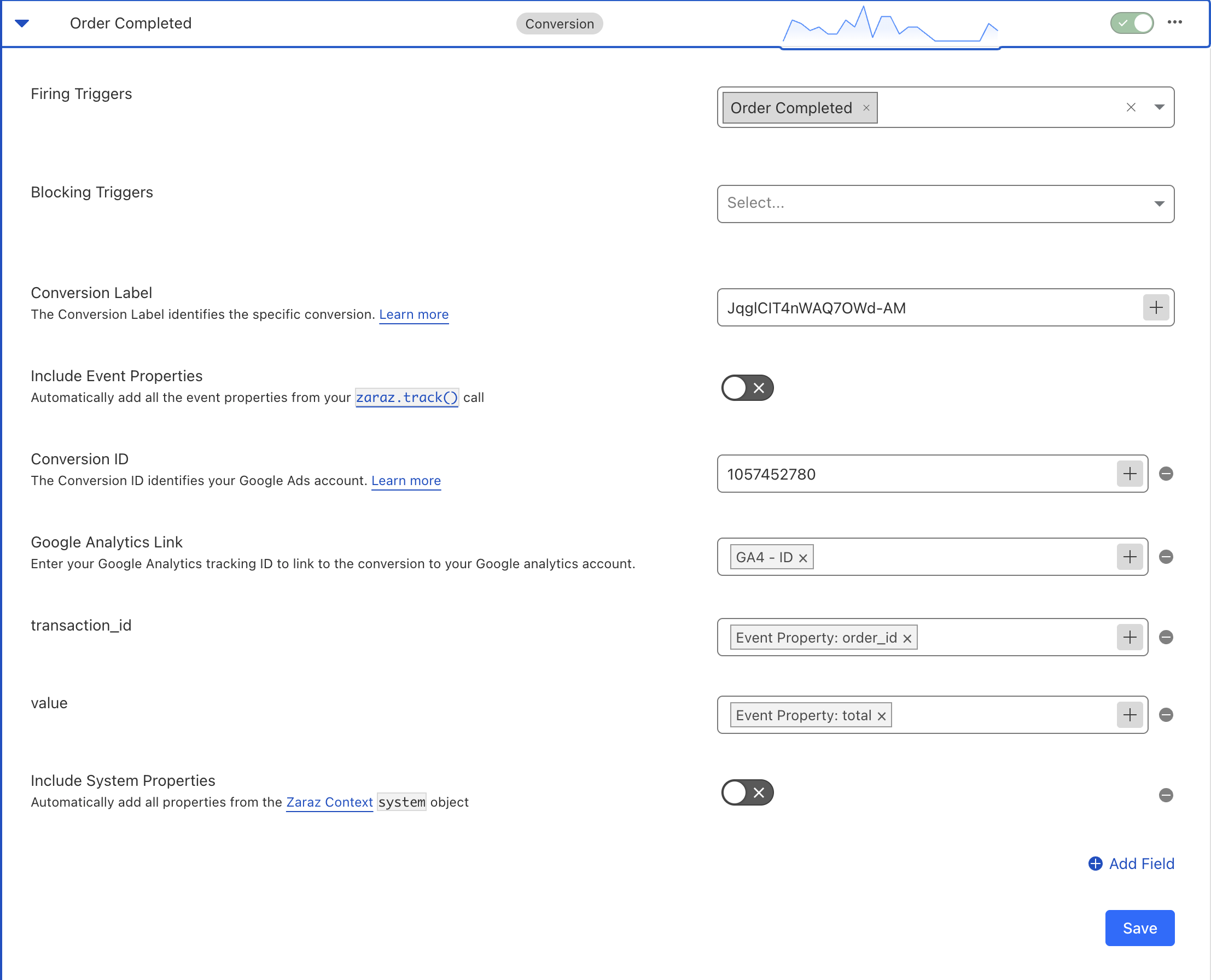Click plus icon in Conversion Label field

coord(1156,308)
